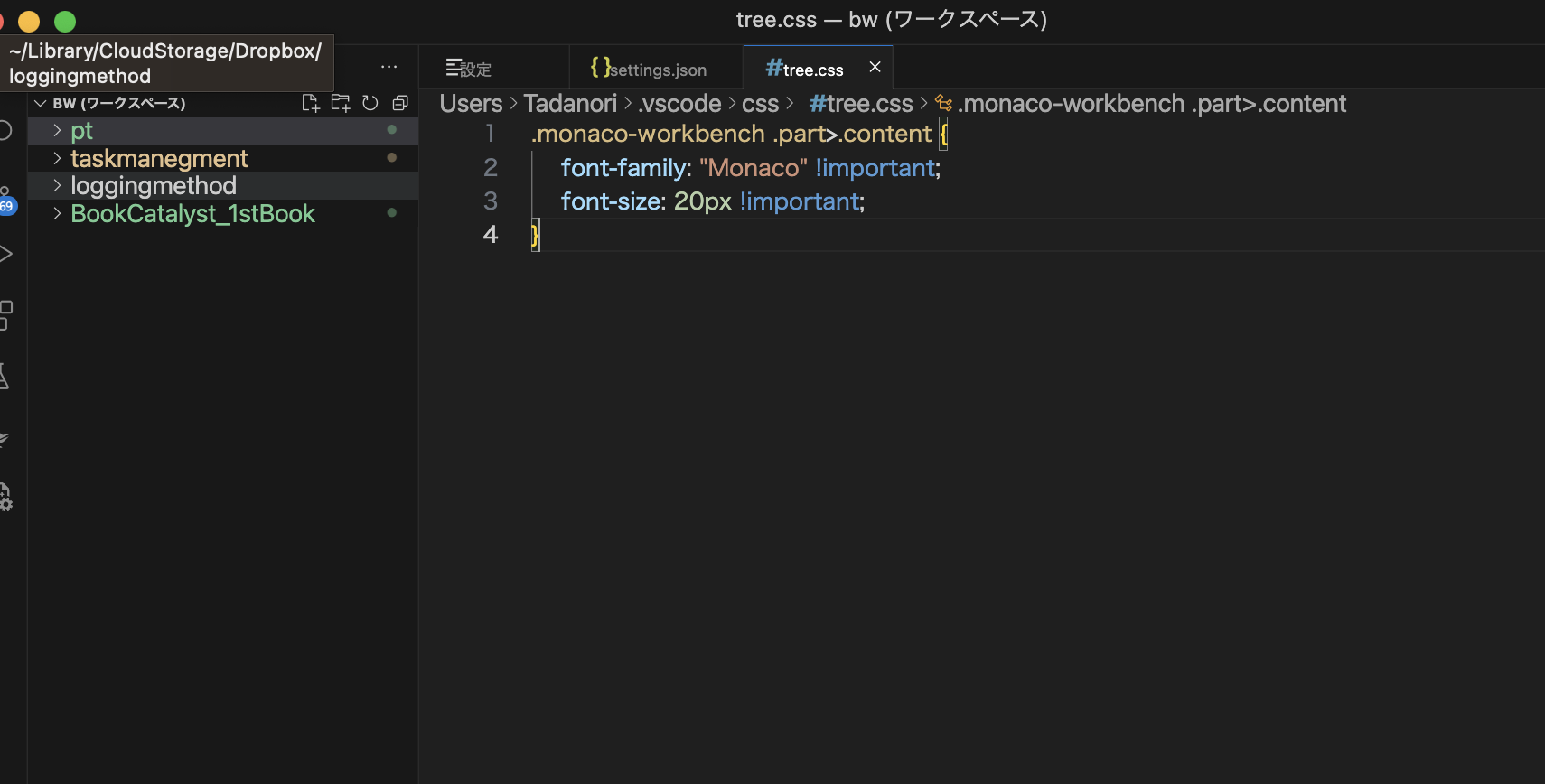1545x784 pixels.
Task: Expand the taskmanegment folder chevron
Action: pos(57,158)
